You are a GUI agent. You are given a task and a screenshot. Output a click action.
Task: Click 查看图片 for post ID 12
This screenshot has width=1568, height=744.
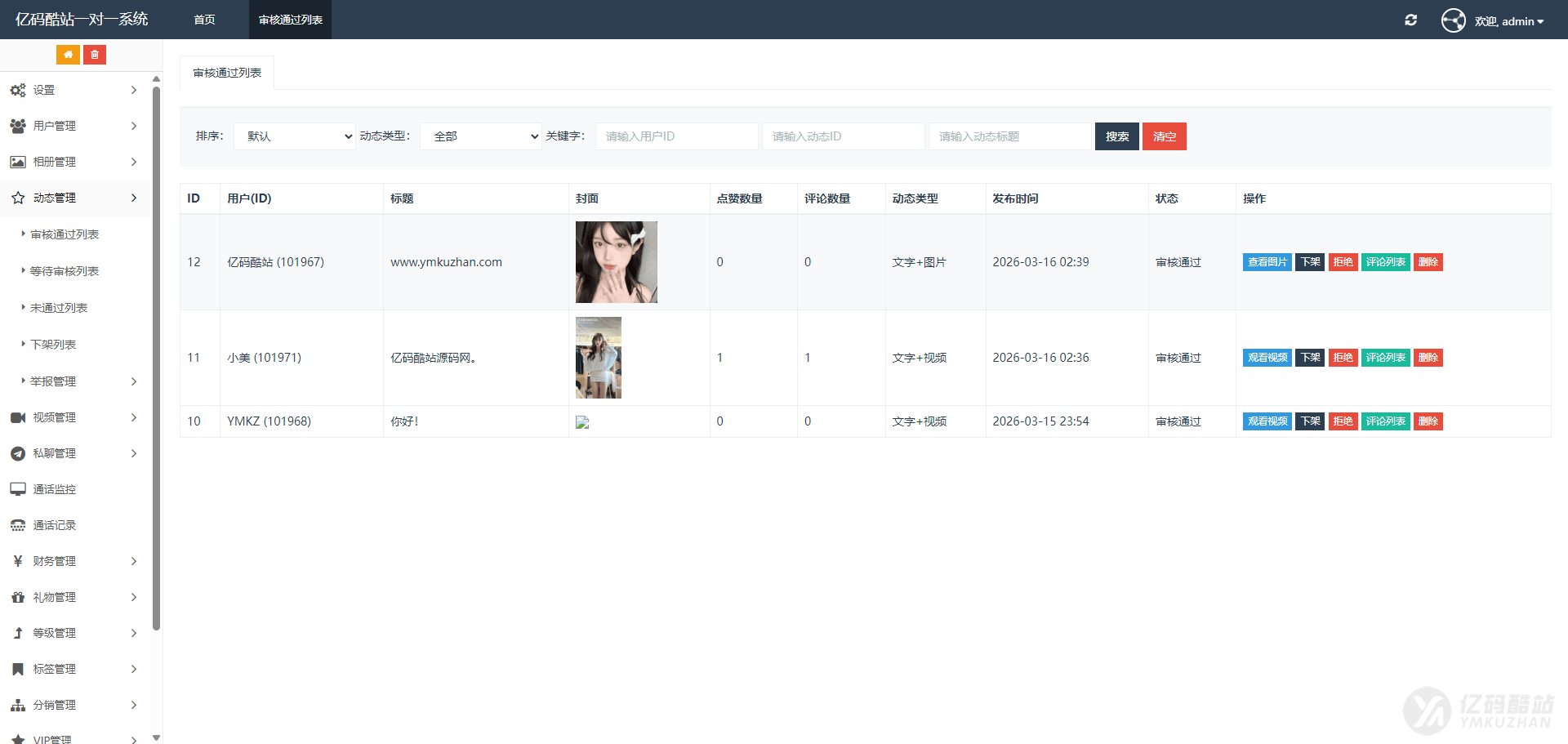pos(1267,262)
